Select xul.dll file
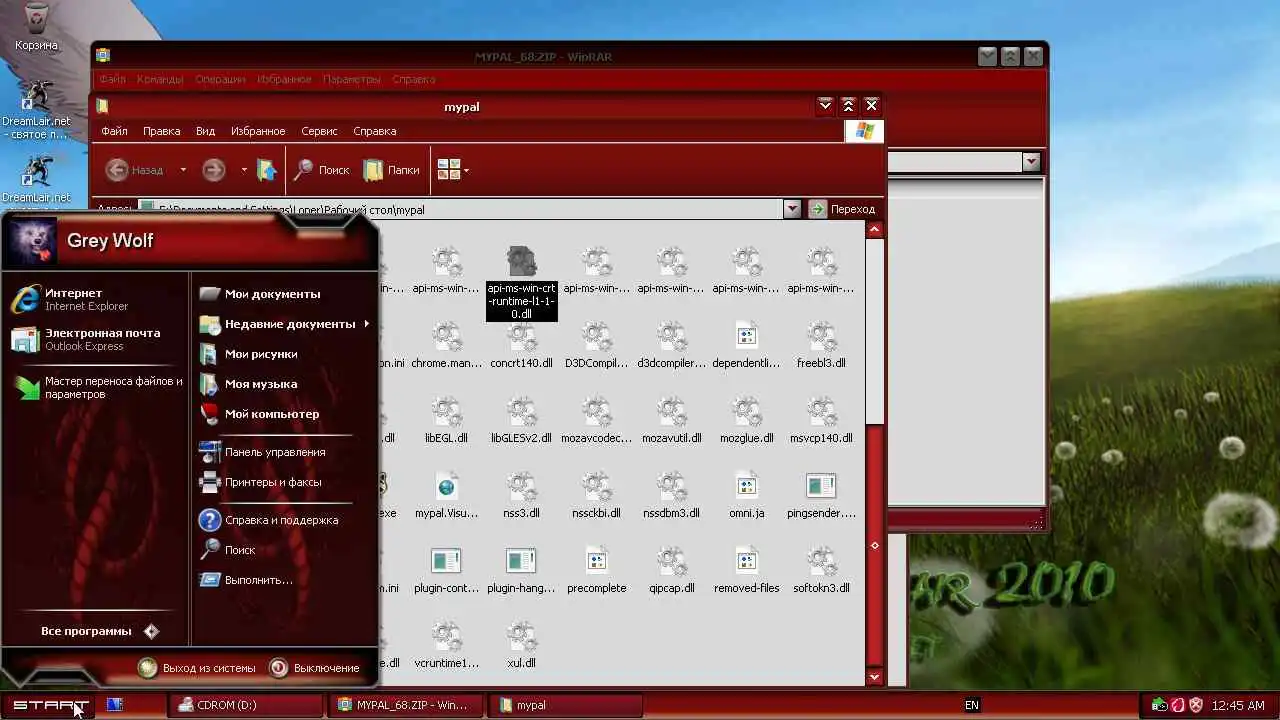Screen dimensions: 1280x720 [521, 645]
